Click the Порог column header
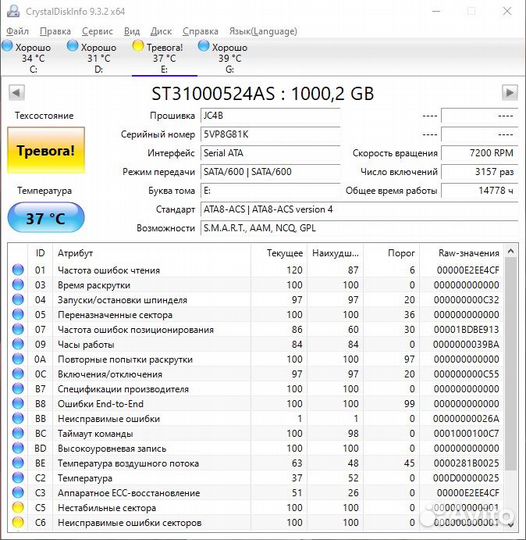Image resolution: width=526 pixels, height=540 pixels. click(x=391, y=253)
